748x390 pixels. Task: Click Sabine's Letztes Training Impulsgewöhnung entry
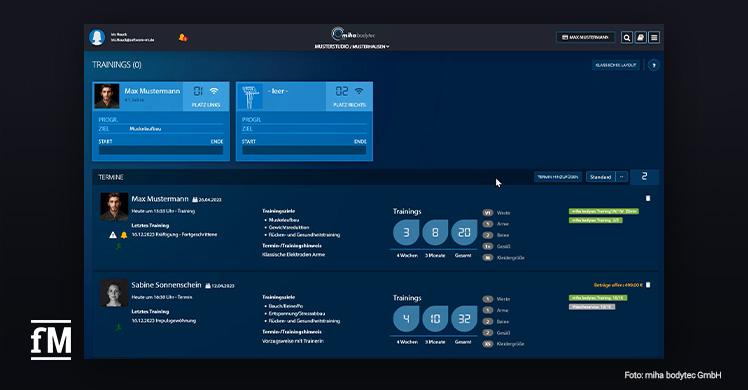164,321
